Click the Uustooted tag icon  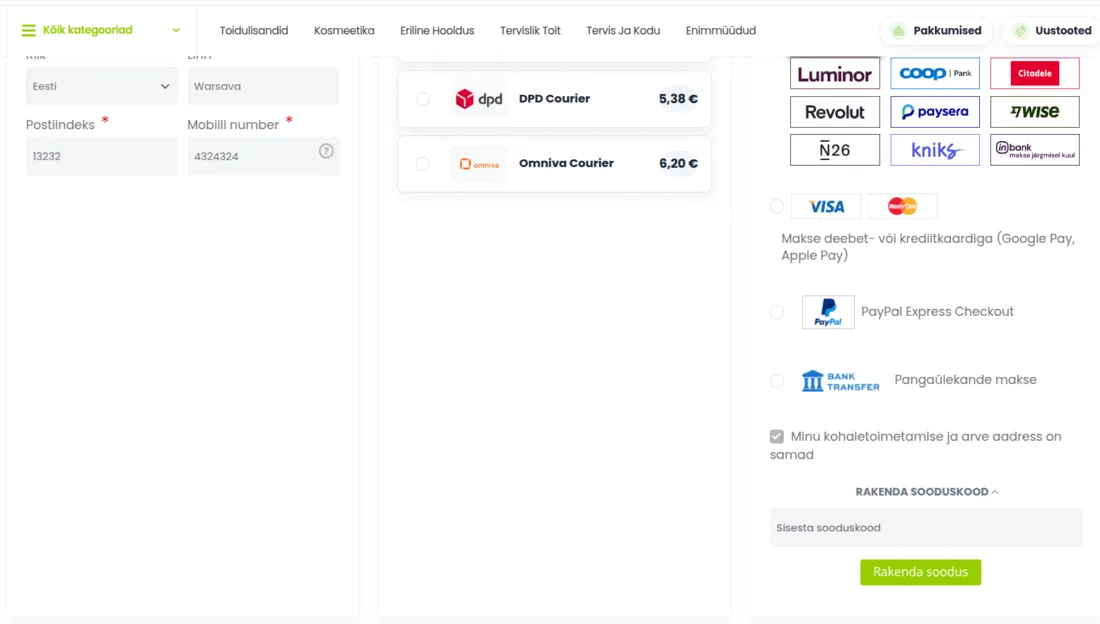pyautogui.click(x=1021, y=30)
